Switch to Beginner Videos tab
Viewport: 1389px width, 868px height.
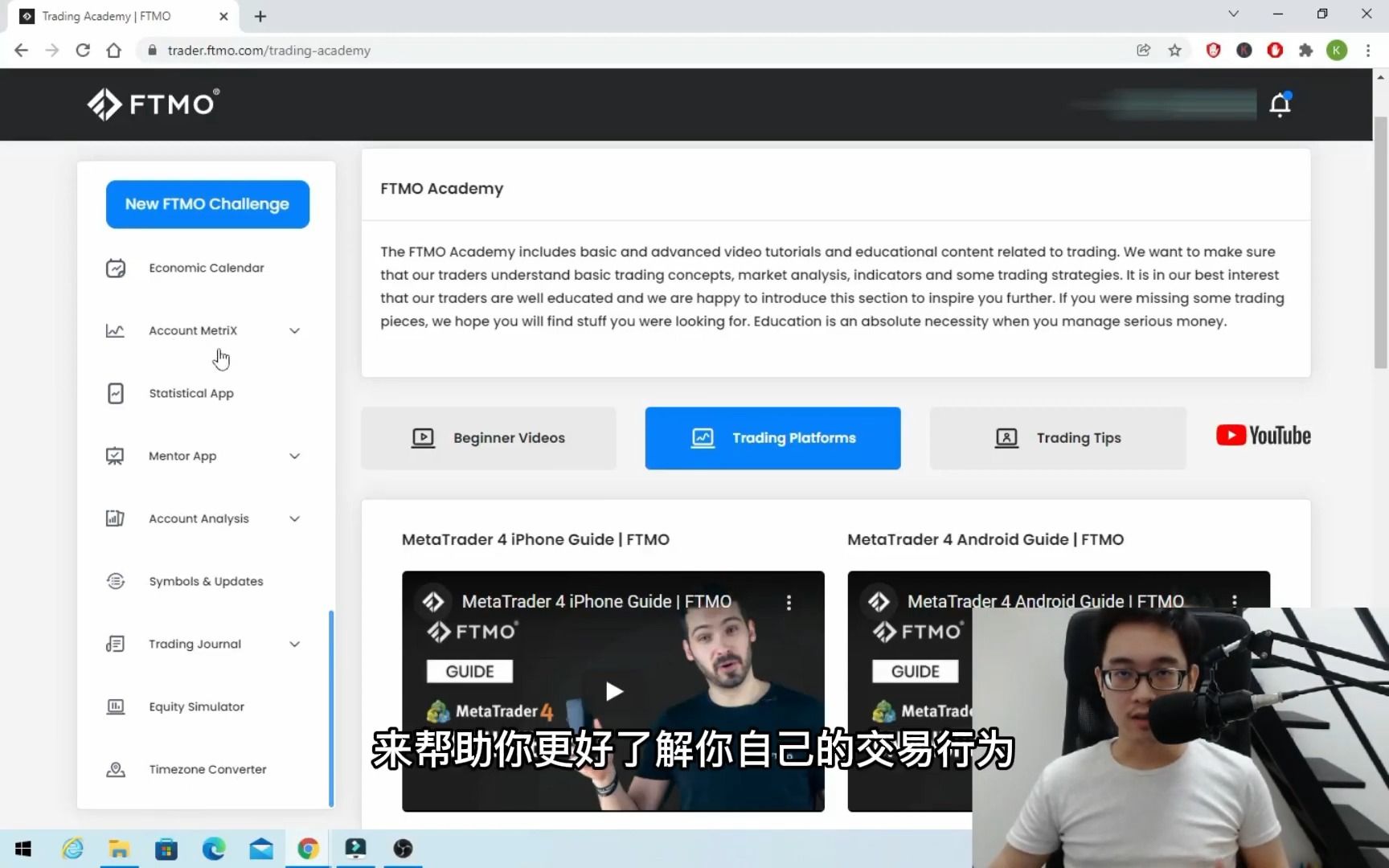489,438
